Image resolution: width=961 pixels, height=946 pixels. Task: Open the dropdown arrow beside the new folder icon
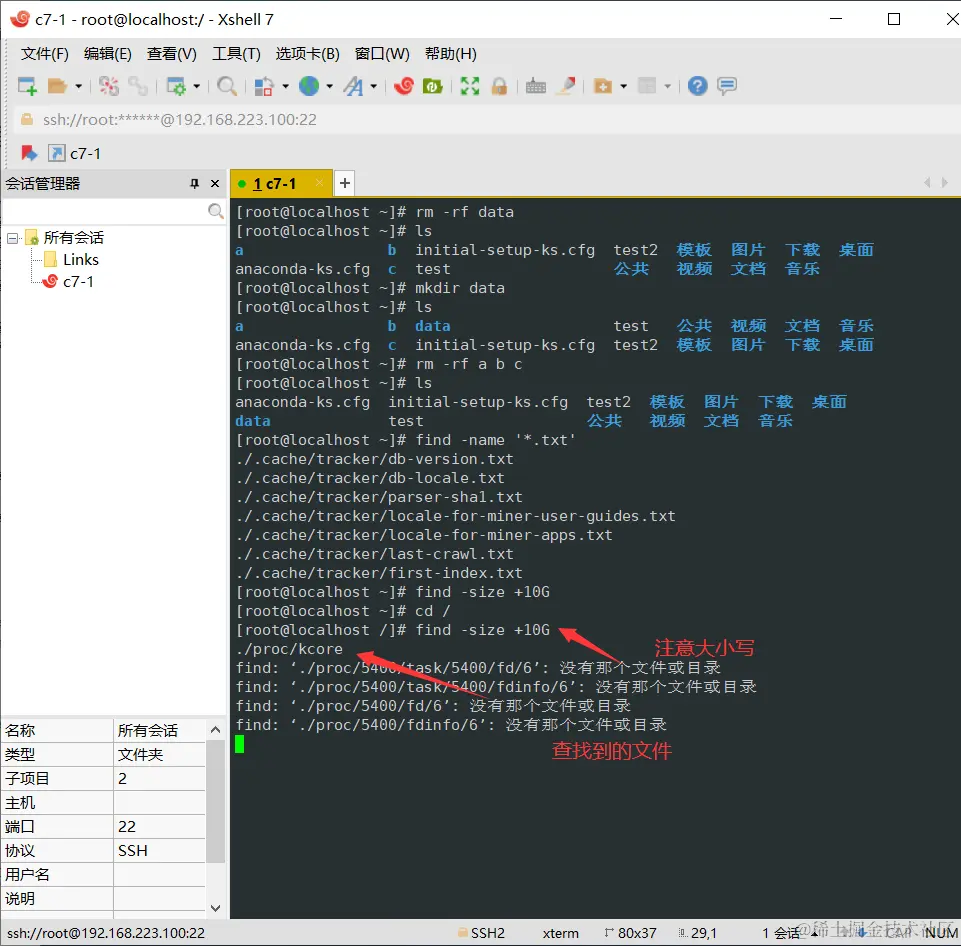624,86
